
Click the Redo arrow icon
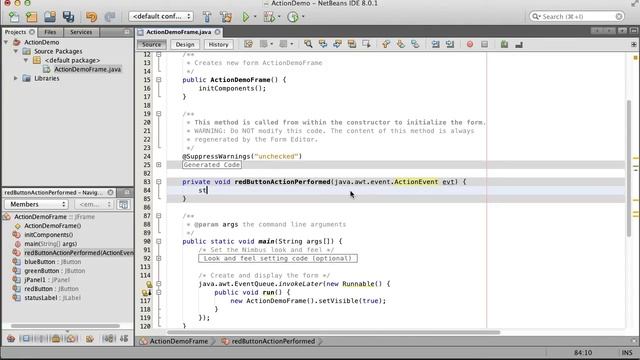(x=109, y=17)
